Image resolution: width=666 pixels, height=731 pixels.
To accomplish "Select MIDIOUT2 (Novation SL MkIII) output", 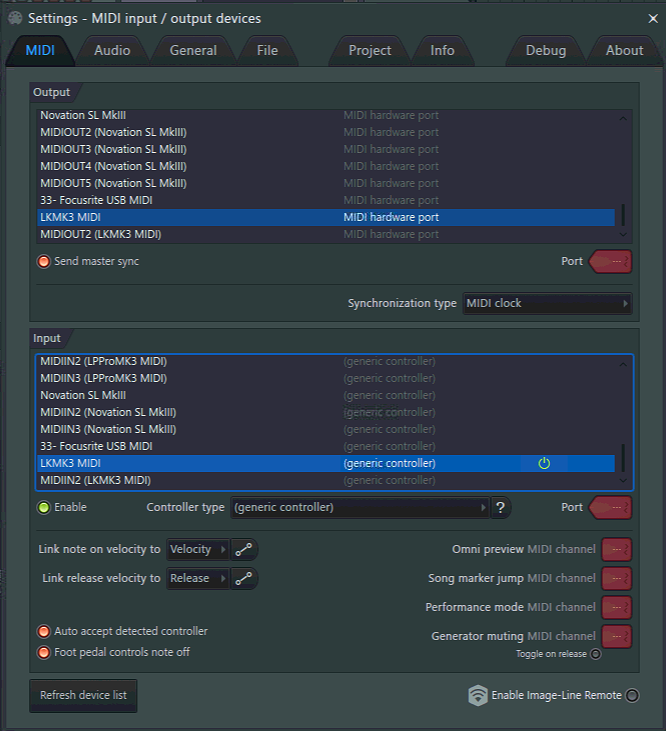I will point(326,132).
